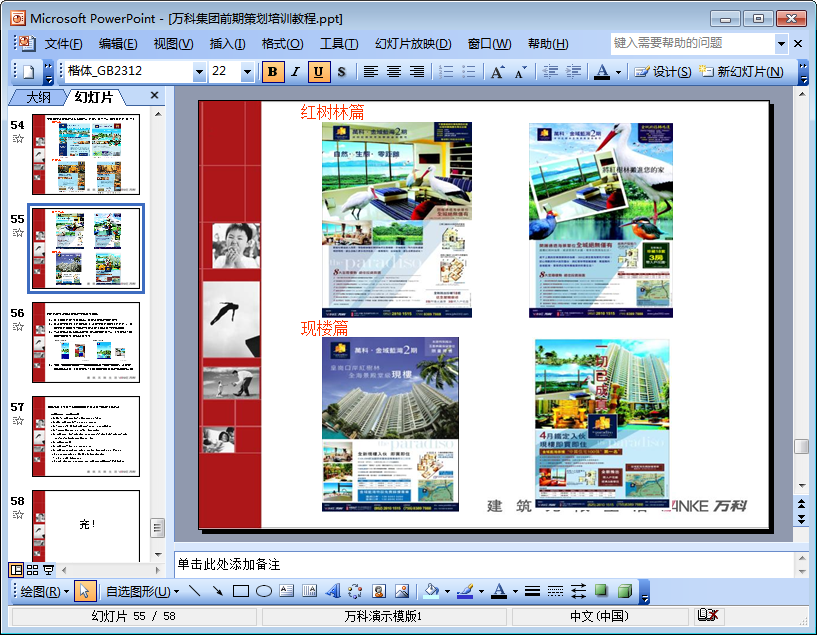Open the 帮助(H) menu
817x635 pixels.
pos(548,44)
